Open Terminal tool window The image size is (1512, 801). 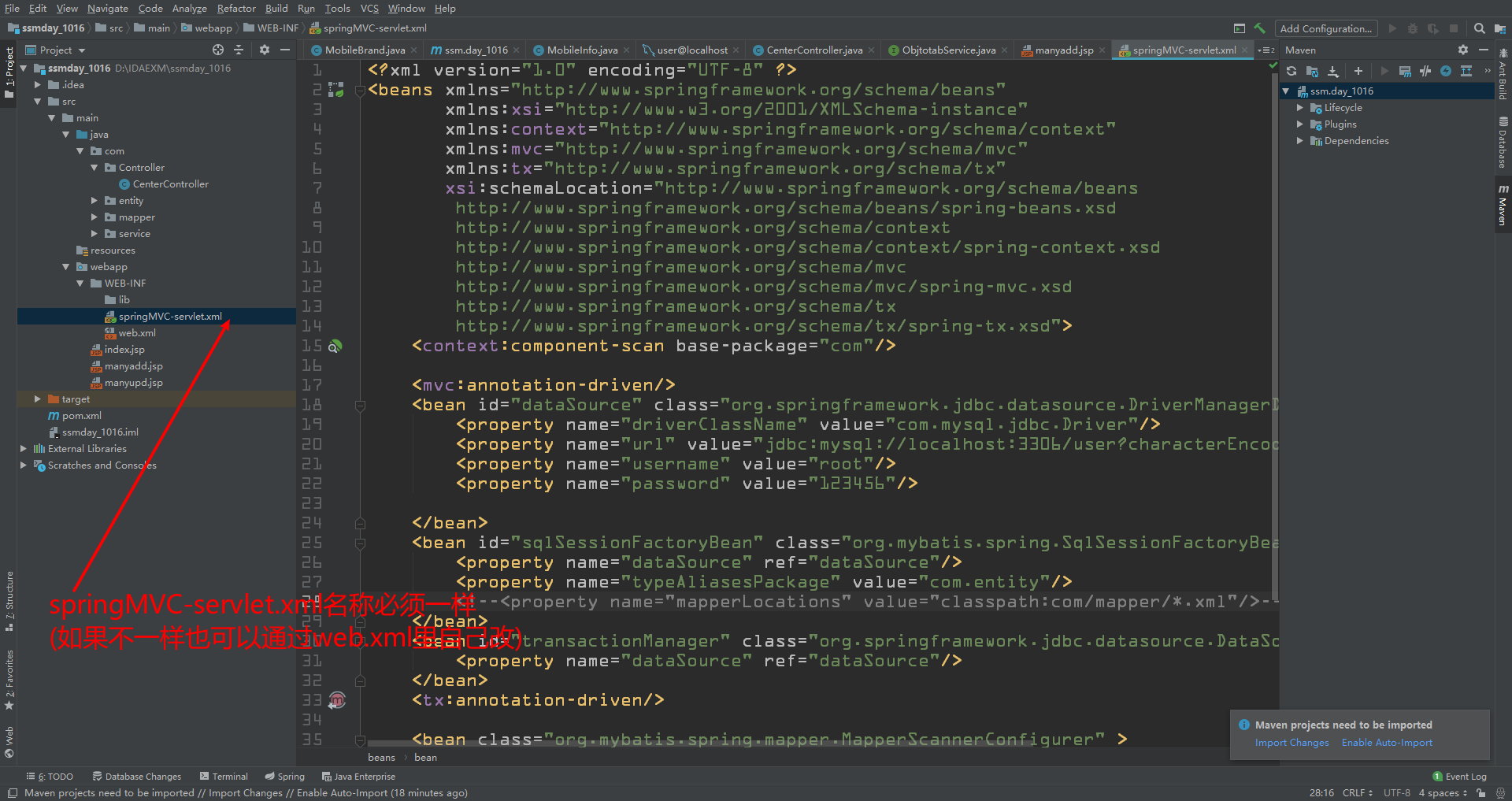(224, 777)
